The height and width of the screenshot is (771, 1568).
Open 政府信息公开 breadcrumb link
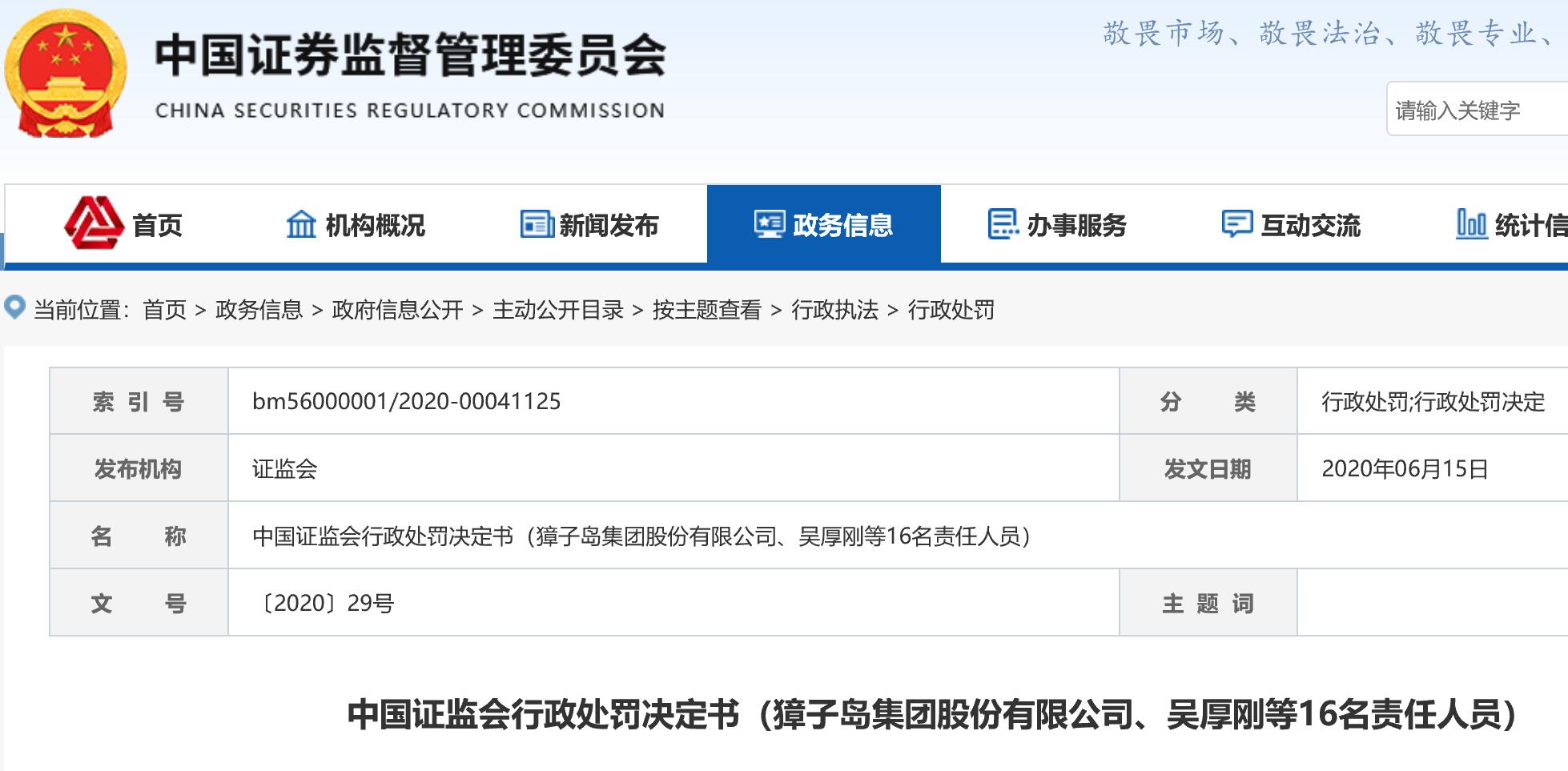tap(397, 310)
